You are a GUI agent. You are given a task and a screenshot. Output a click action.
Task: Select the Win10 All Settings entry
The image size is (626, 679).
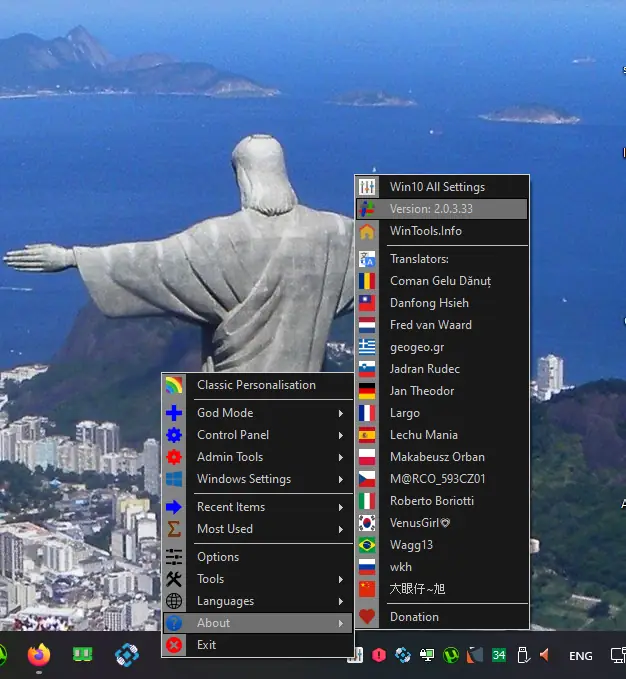(442, 187)
